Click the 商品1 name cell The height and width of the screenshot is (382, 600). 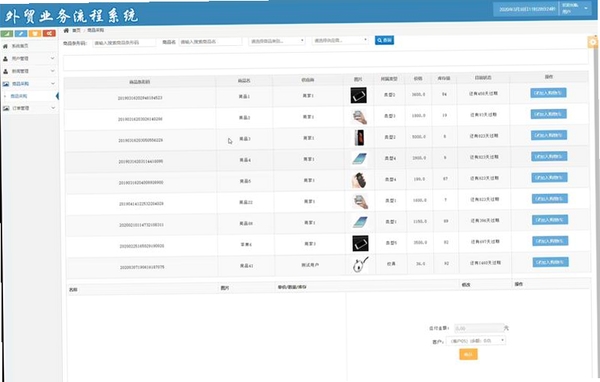click(245, 96)
